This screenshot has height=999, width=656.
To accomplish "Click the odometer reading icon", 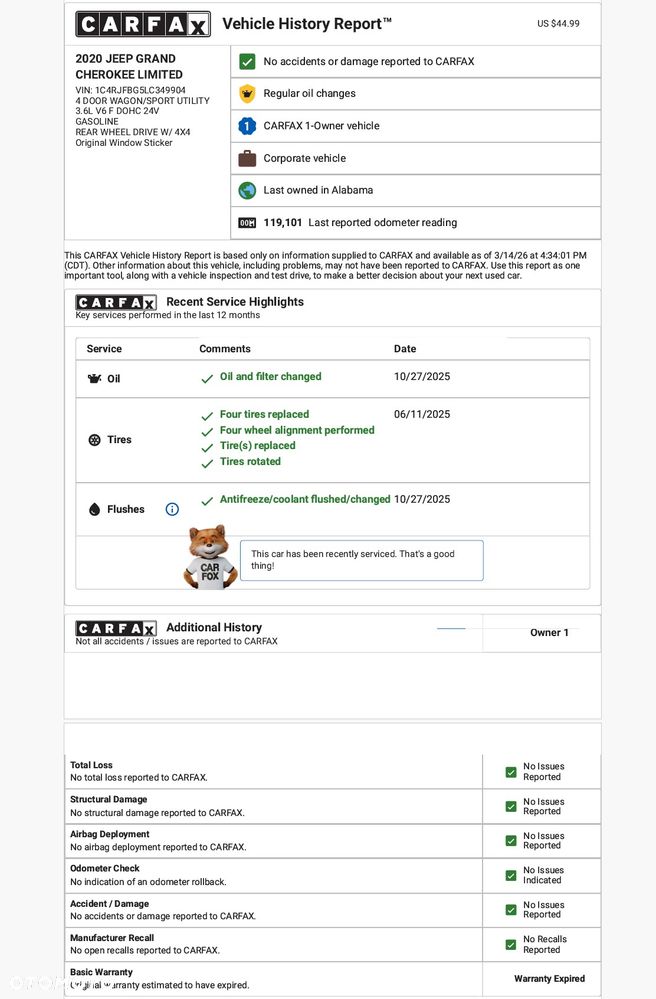I will (247, 223).
